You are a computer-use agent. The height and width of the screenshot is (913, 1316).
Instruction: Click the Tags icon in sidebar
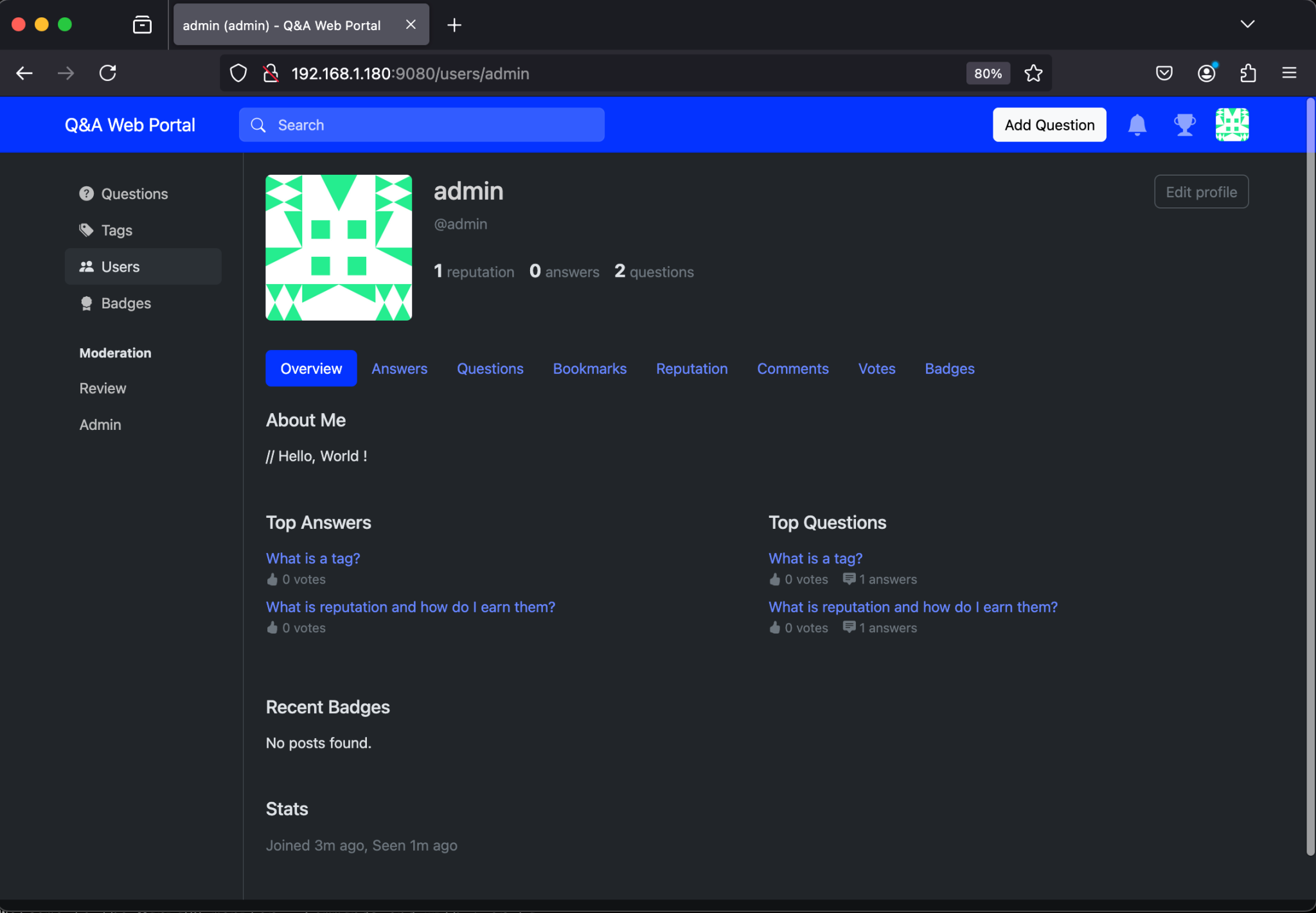87,229
